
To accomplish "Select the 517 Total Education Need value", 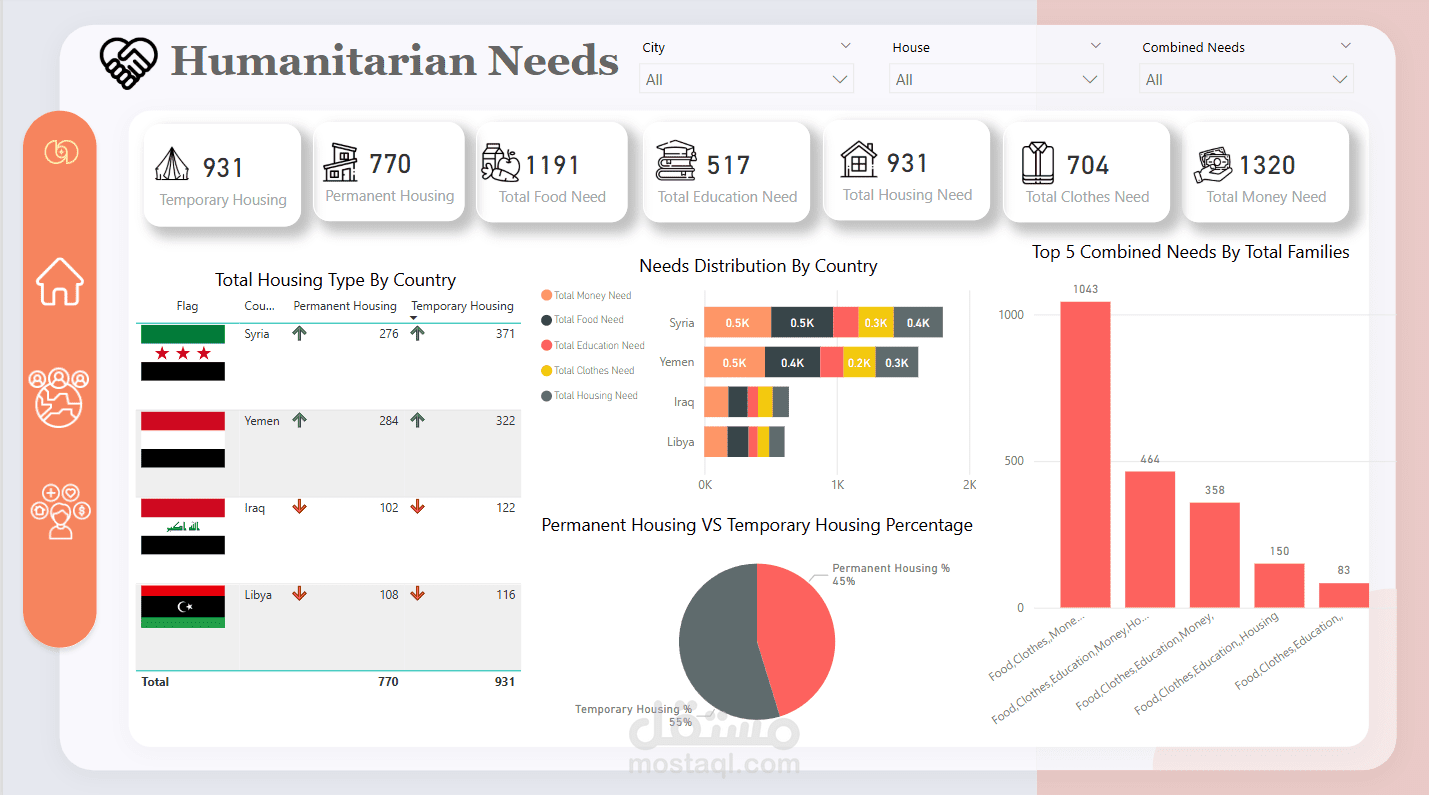I will (728, 165).
